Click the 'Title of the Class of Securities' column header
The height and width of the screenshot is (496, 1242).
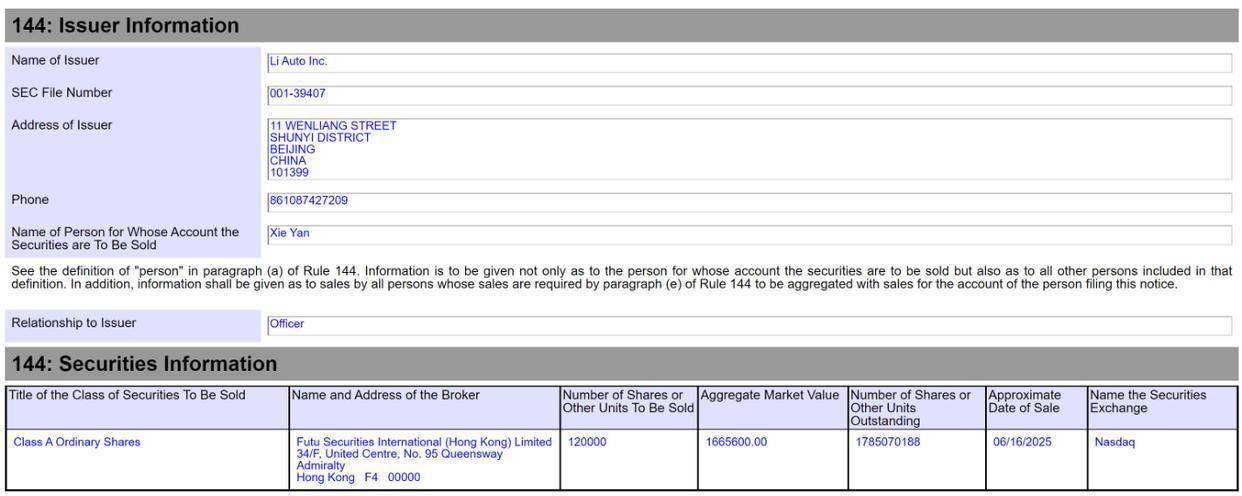(x=147, y=408)
